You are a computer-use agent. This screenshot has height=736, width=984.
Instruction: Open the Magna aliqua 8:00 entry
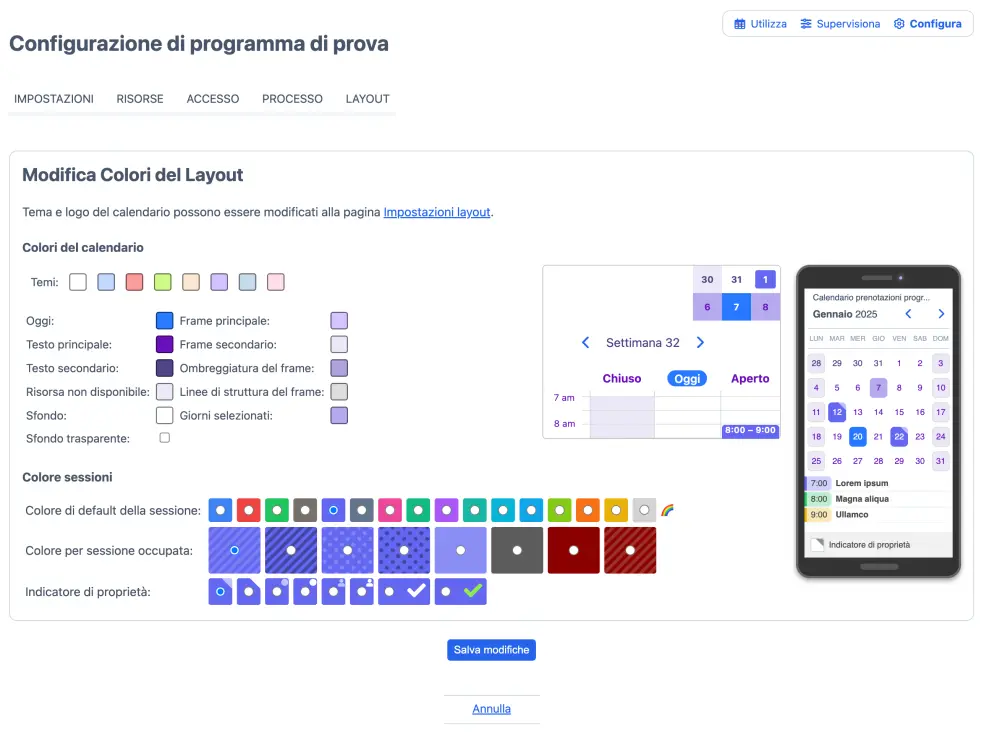pos(878,499)
